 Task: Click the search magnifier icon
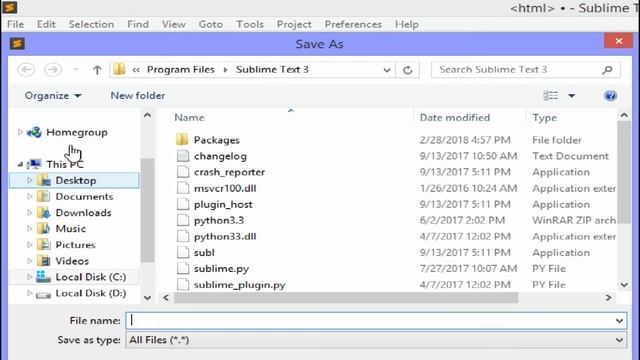pyautogui.click(x=607, y=70)
